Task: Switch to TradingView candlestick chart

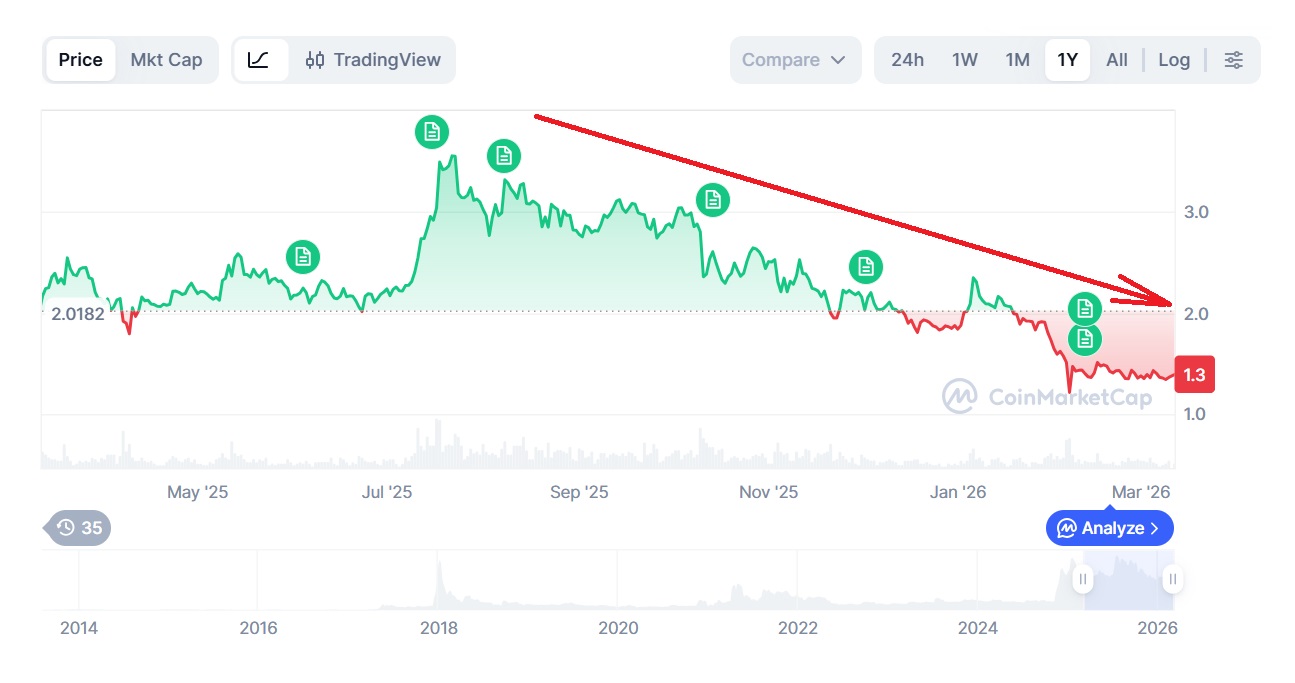Action: coord(373,60)
